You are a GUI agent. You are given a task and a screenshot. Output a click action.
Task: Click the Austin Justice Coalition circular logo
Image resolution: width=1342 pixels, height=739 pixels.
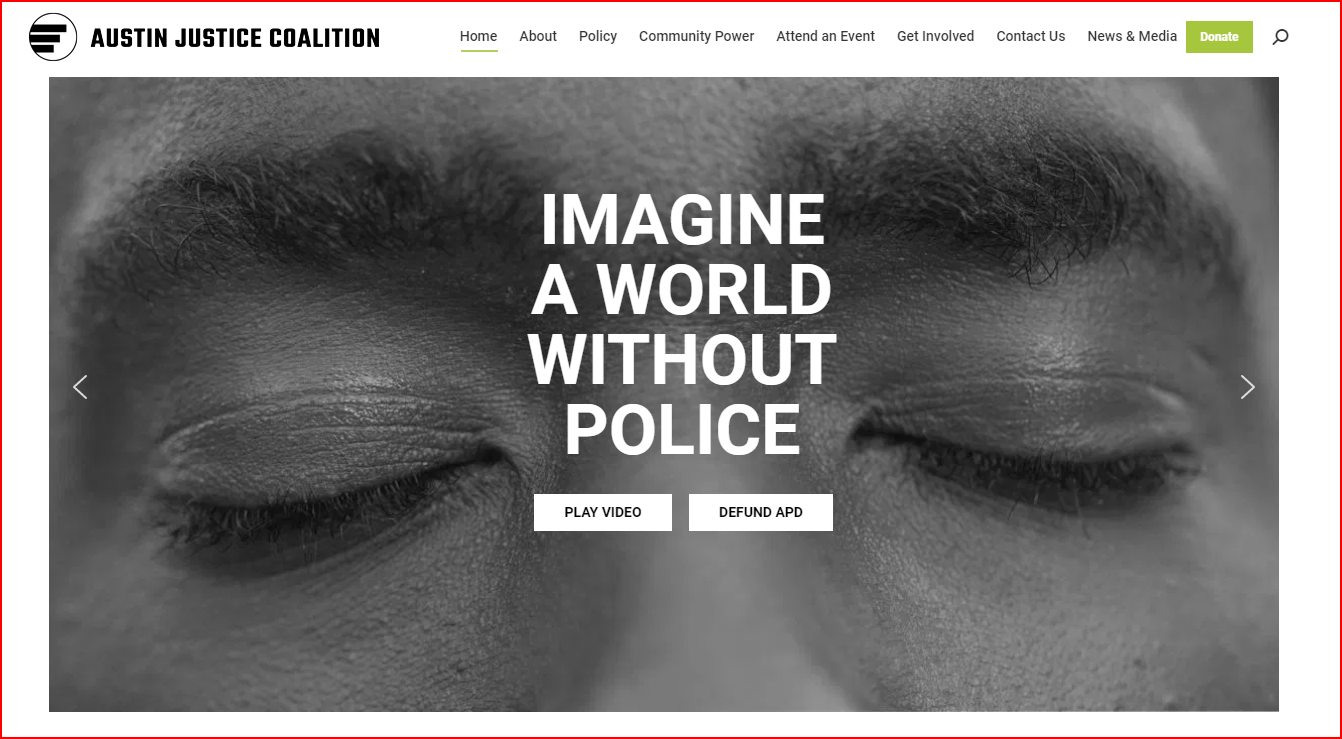coord(53,37)
